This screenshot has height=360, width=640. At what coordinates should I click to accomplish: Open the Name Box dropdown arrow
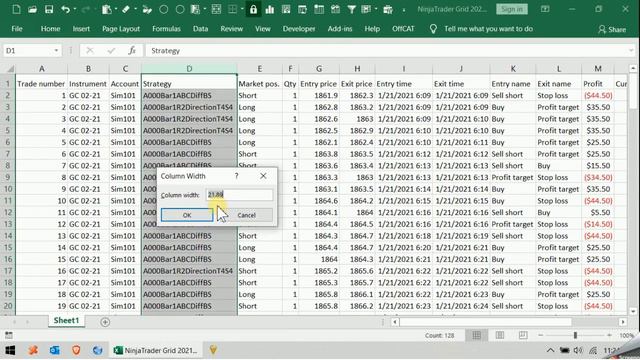[x=56, y=51]
